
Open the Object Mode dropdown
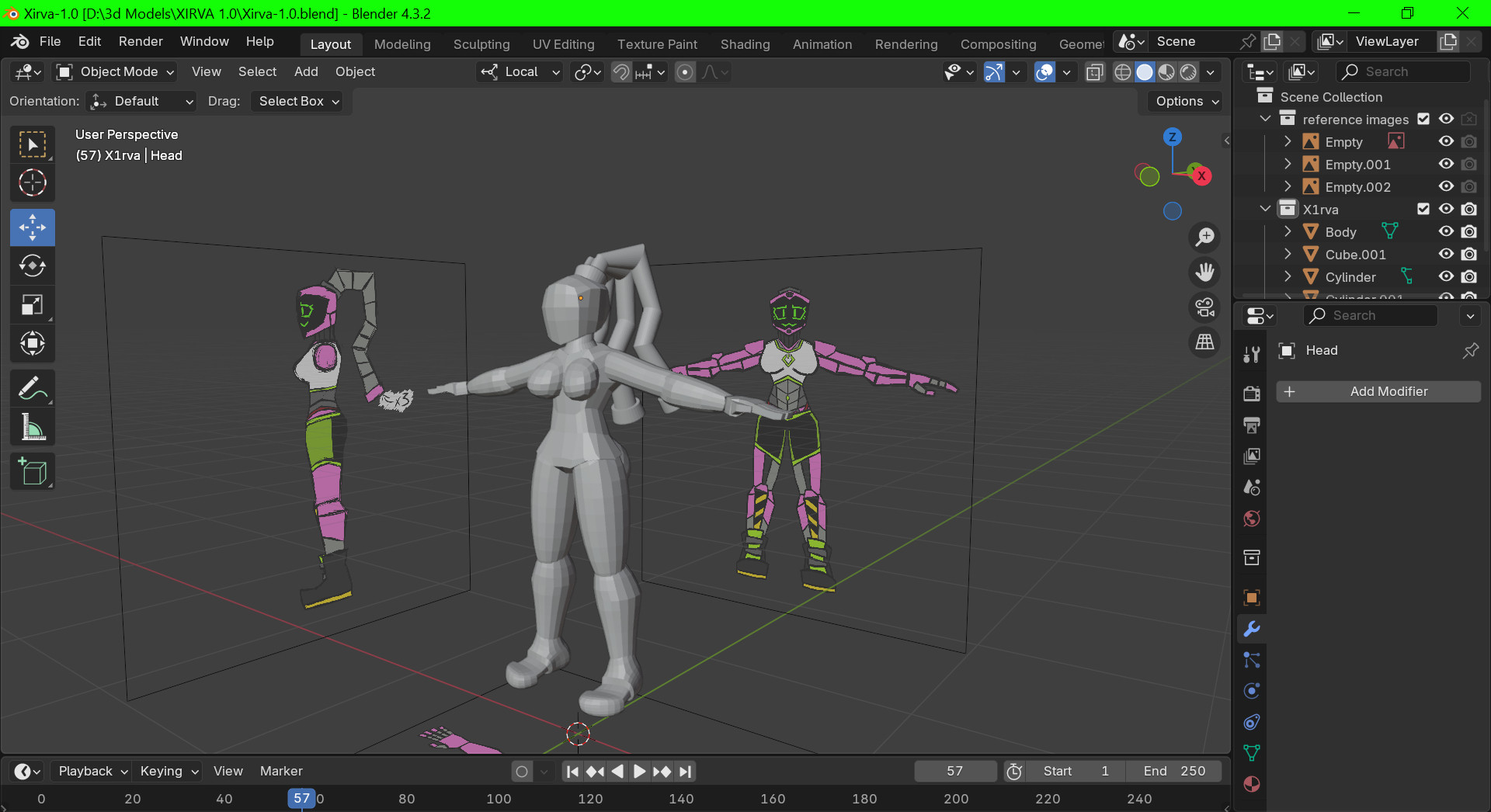point(115,72)
